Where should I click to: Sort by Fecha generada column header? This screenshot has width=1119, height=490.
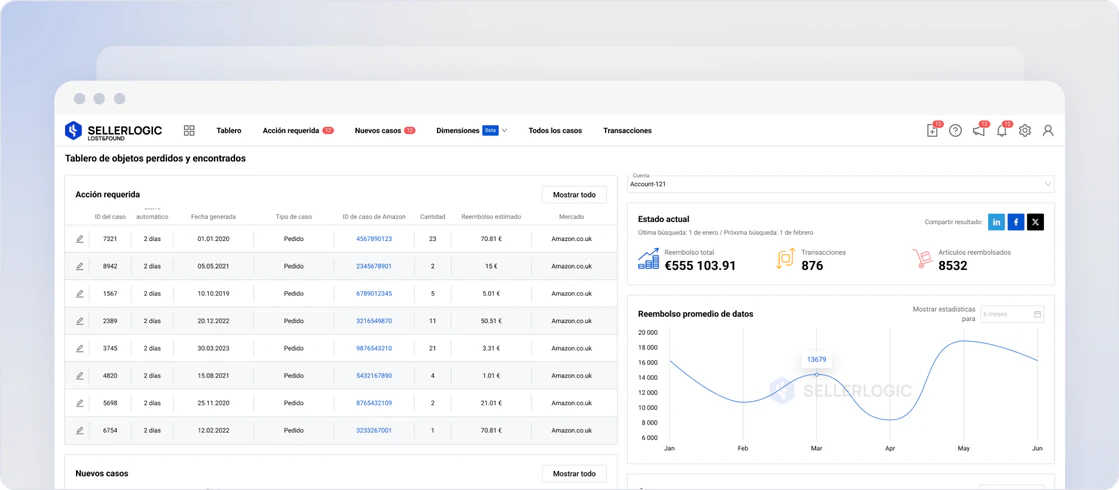[213, 217]
